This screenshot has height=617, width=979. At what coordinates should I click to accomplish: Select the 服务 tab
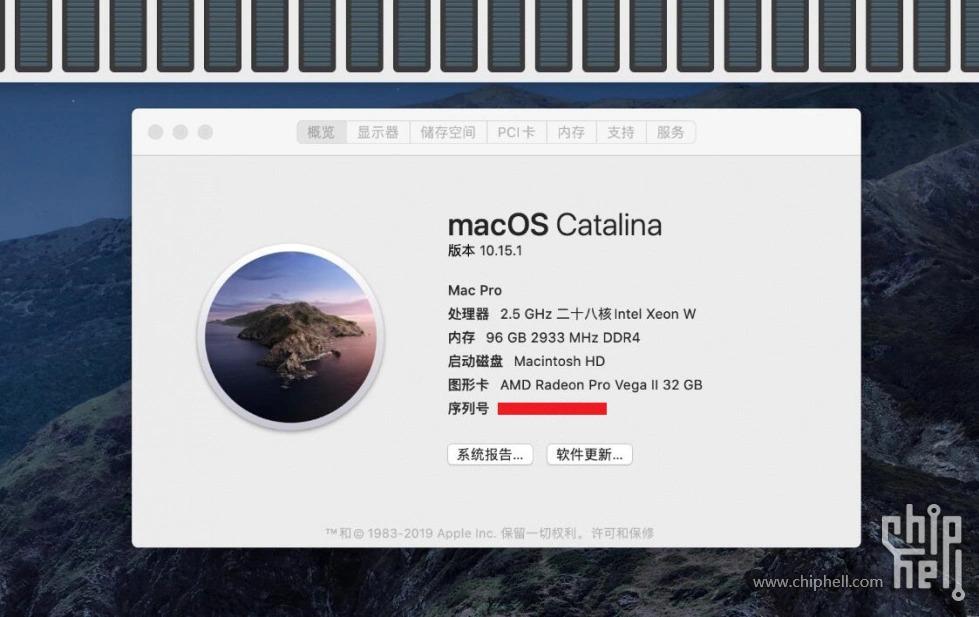[x=671, y=132]
